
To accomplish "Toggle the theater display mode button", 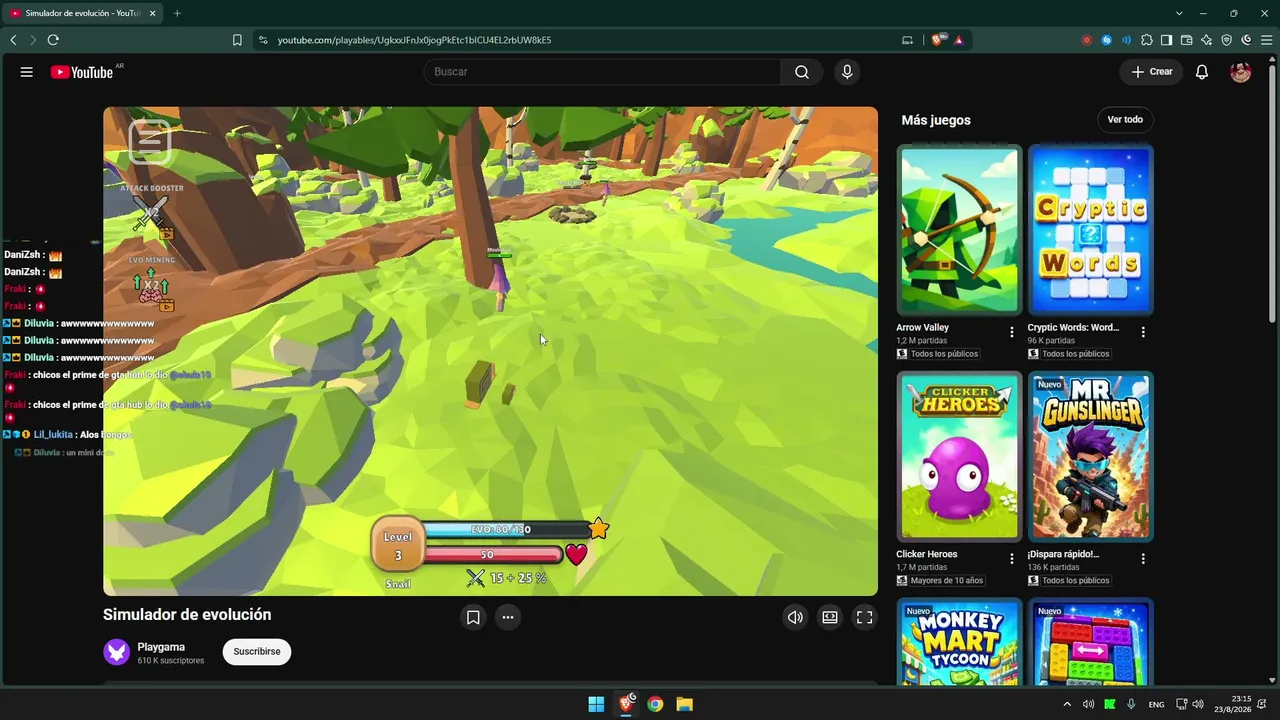I will point(830,617).
